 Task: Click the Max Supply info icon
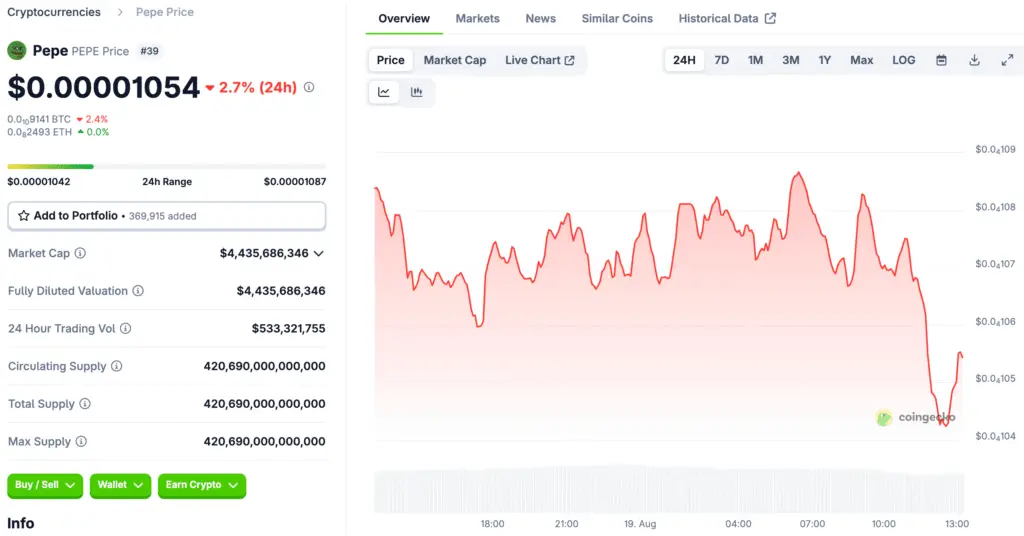click(81, 442)
